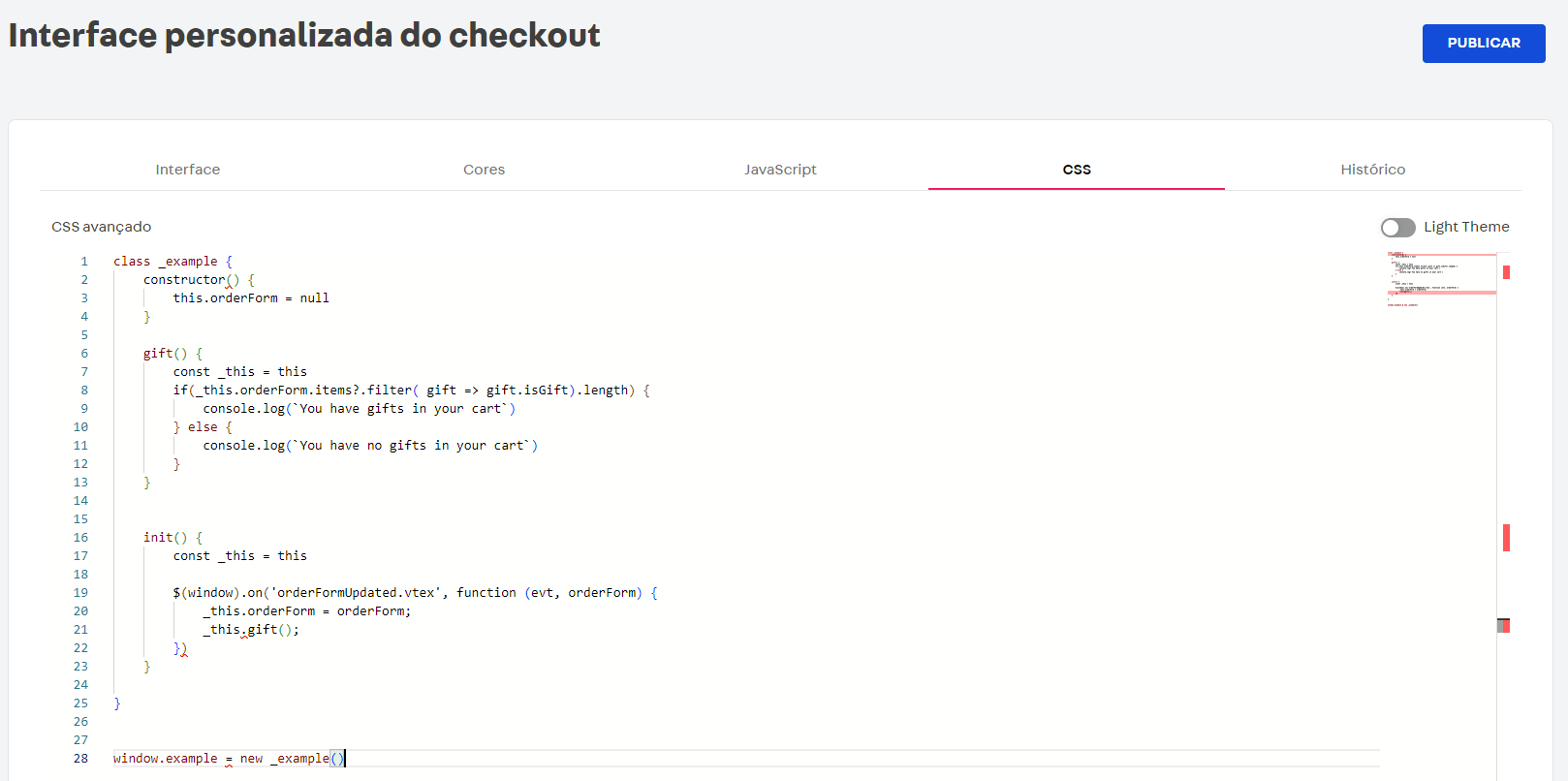Toggle the Light Theme switch
Image resolution: width=1568 pixels, height=781 pixels.
[x=1397, y=227]
